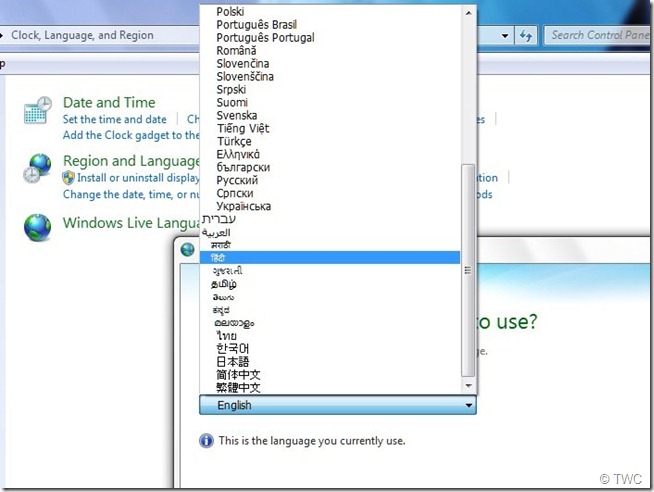Screen dimensions: 654x492
Task: Click the shield icon beside Install display languages
Action: pyautogui.click(x=68, y=178)
